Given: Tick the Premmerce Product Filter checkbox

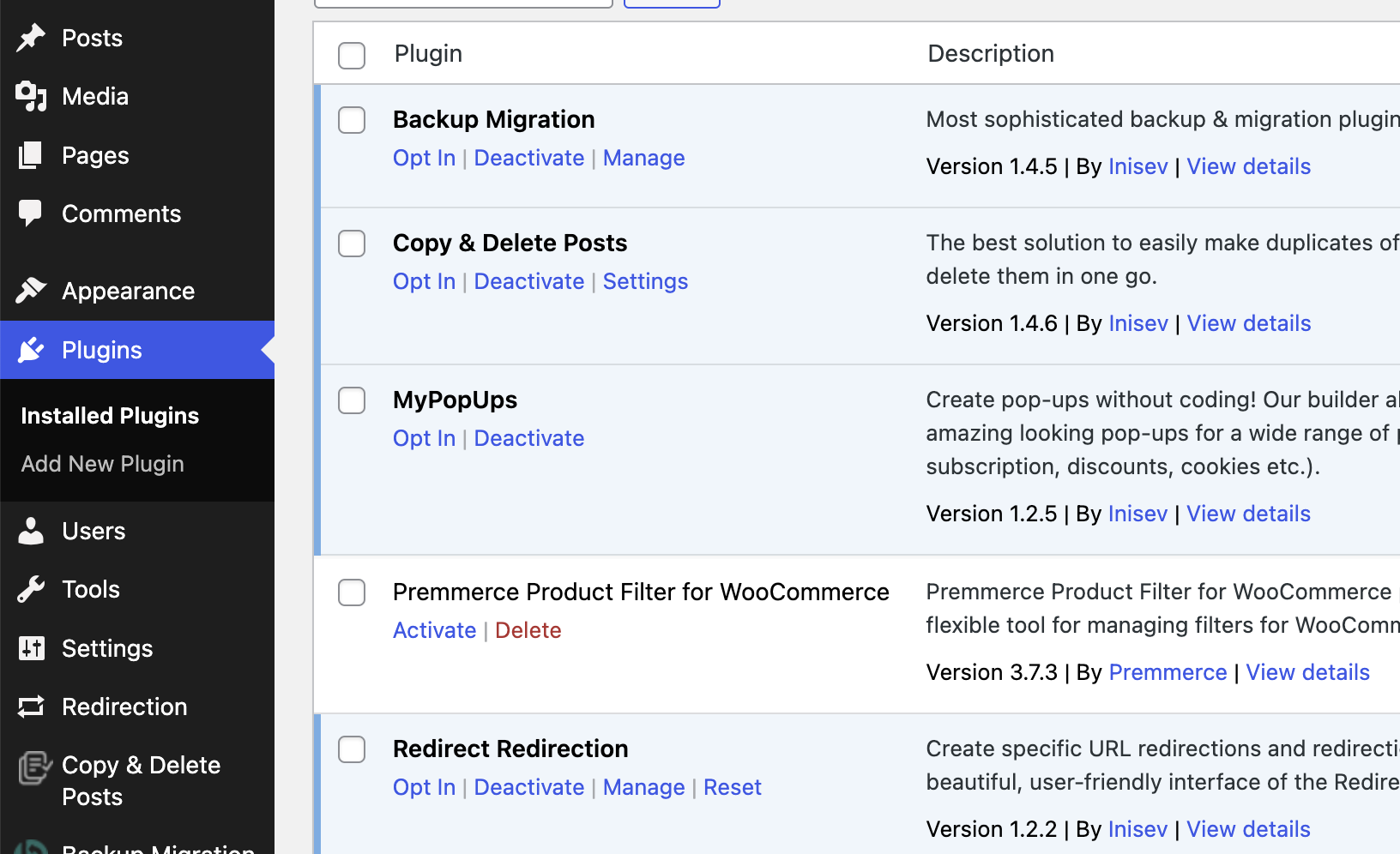Looking at the screenshot, I should 352,592.
